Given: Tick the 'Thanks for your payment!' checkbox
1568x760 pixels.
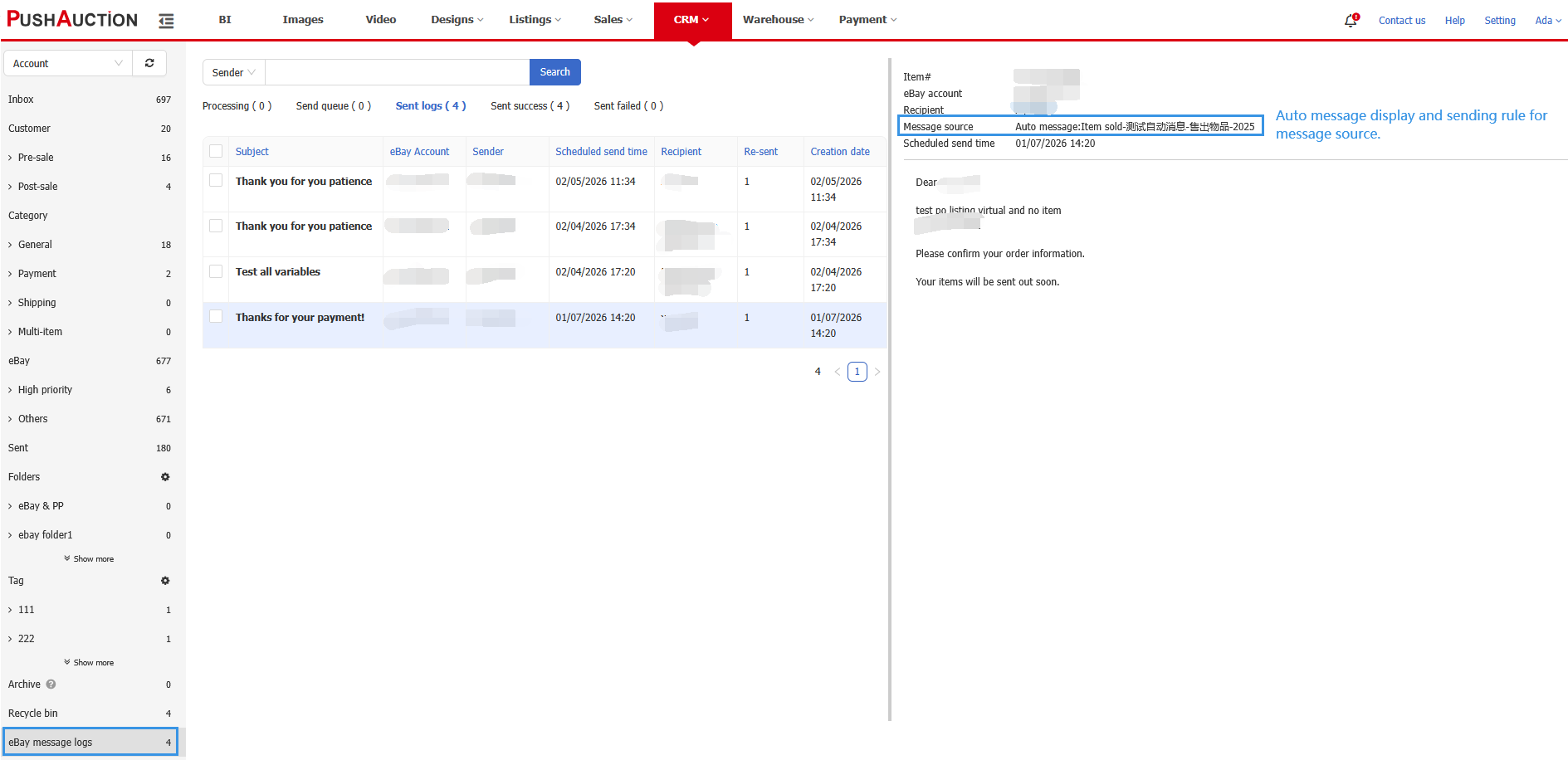Looking at the screenshot, I should (216, 316).
